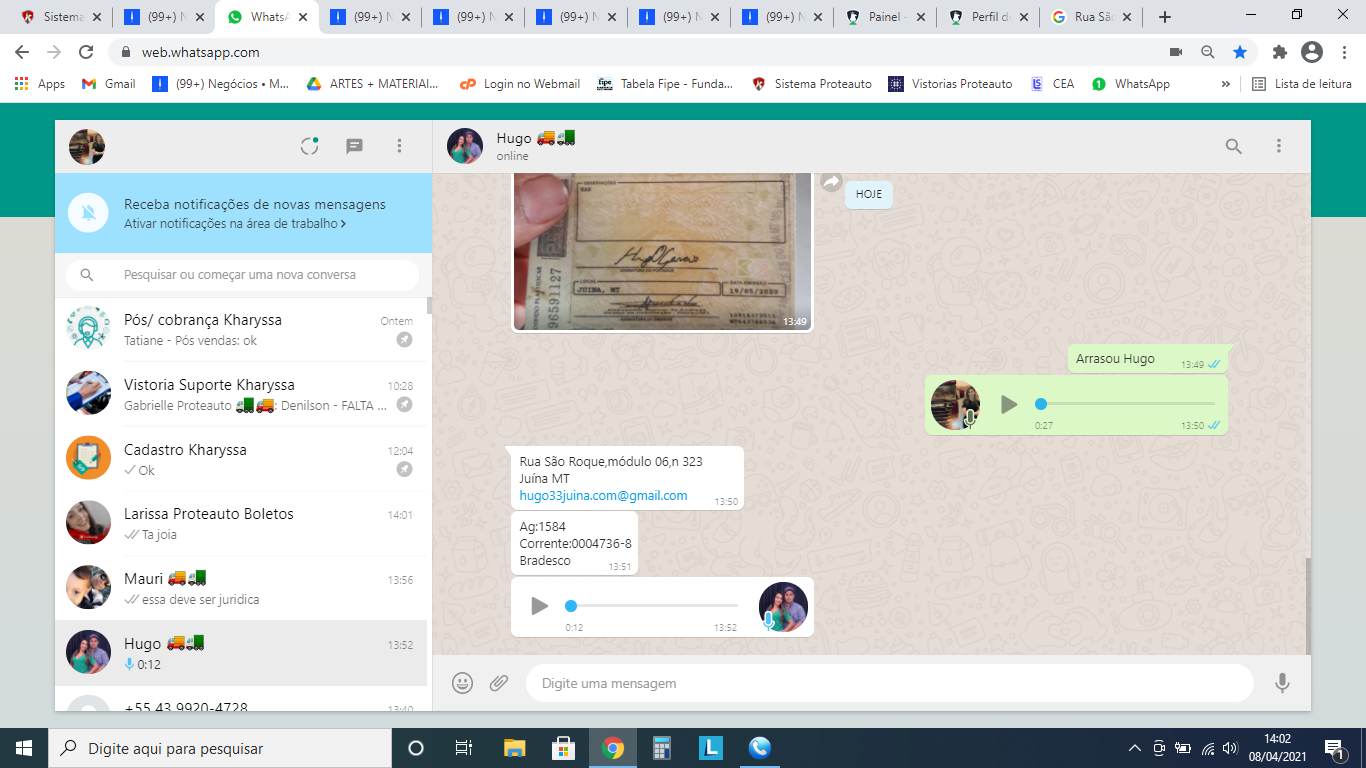Open the Larissa Proteauto Boletos chat
Image resolution: width=1366 pixels, height=768 pixels.
(240, 523)
